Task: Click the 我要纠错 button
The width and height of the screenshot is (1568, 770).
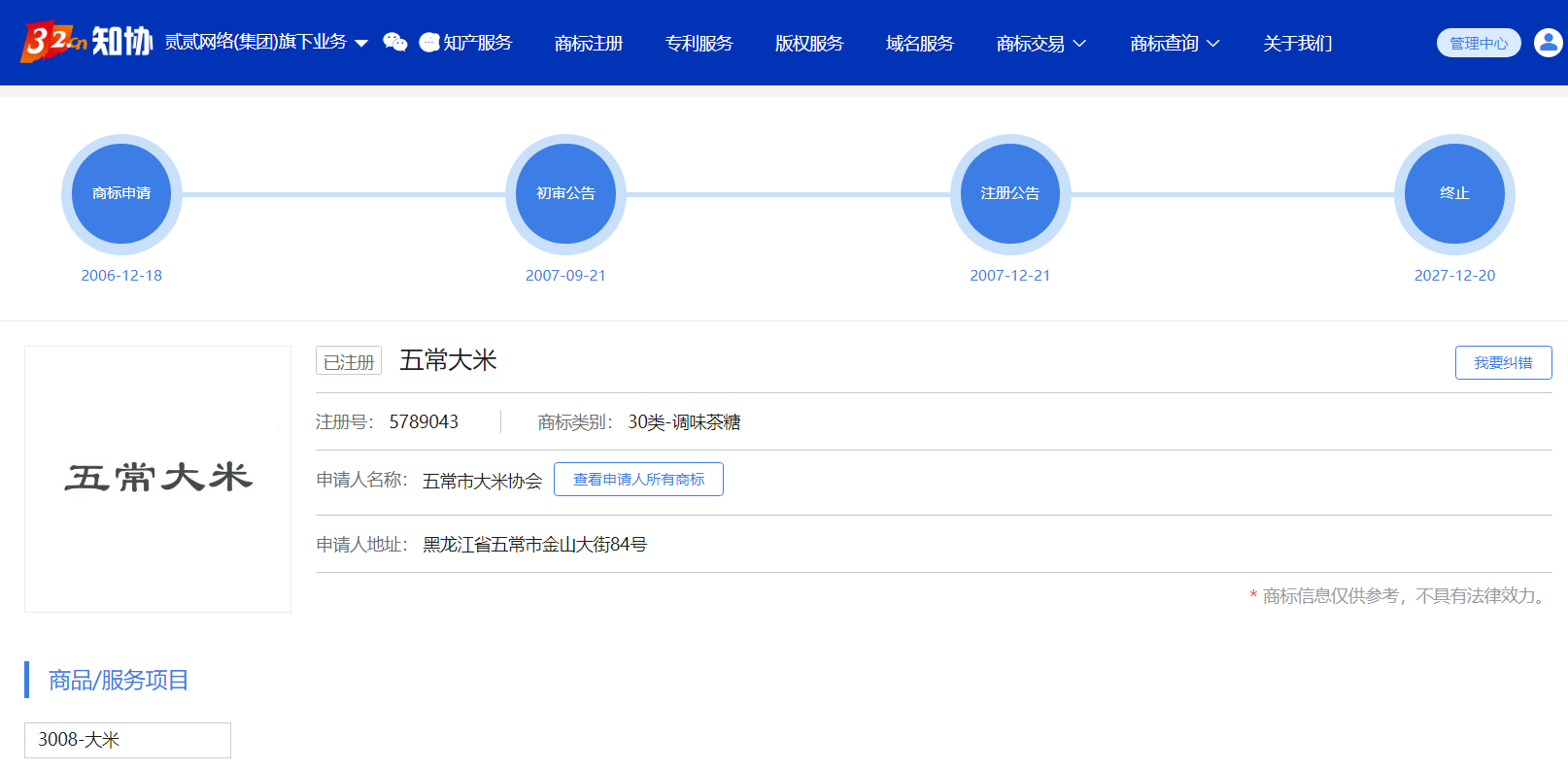Action: tap(1503, 362)
